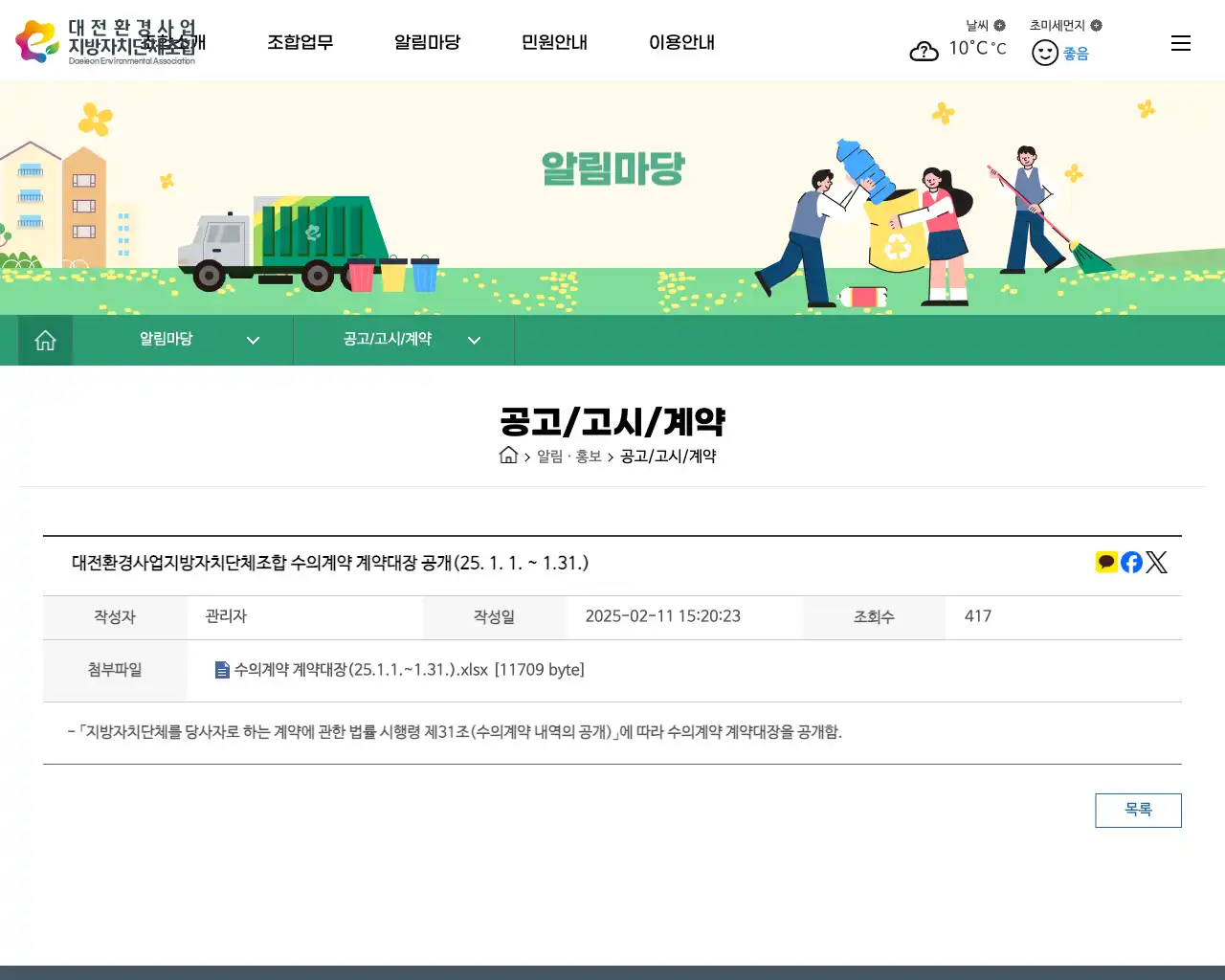1225x980 pixels.
Task: Click the fine dust smiley face icon
Action: [1044, 53]
